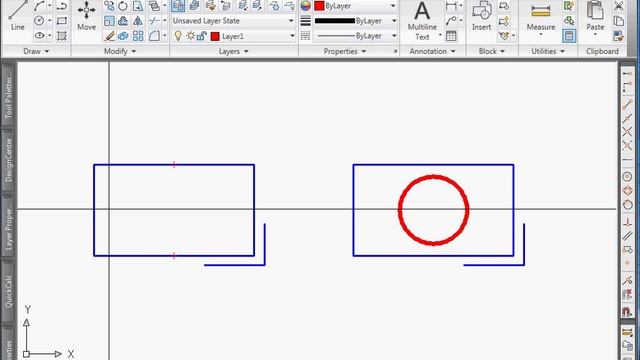Open Layer Properties manager icon
The image size is (640, 360).
[178, 6]
